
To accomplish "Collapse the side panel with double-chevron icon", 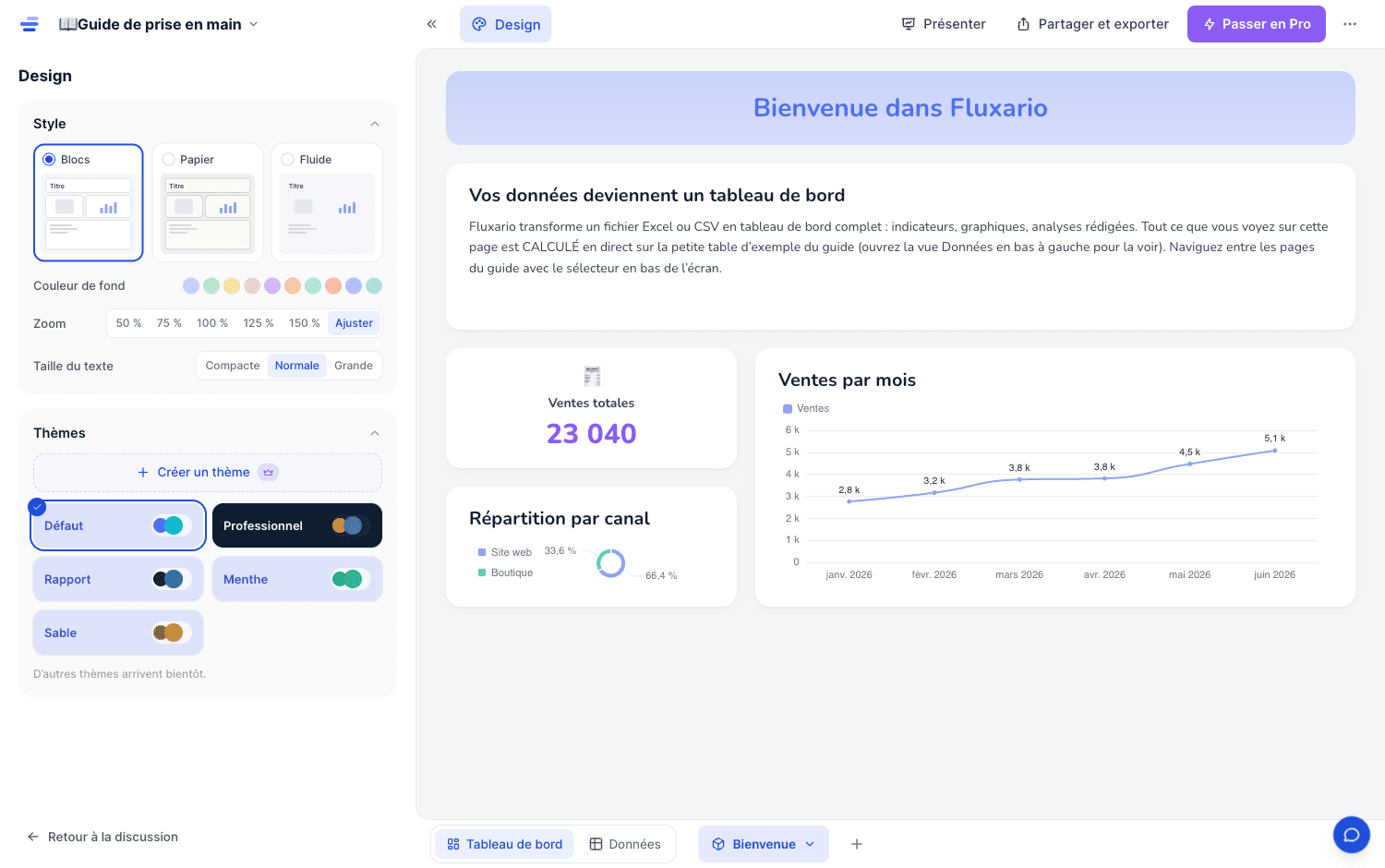I will [x=431, y=24].
